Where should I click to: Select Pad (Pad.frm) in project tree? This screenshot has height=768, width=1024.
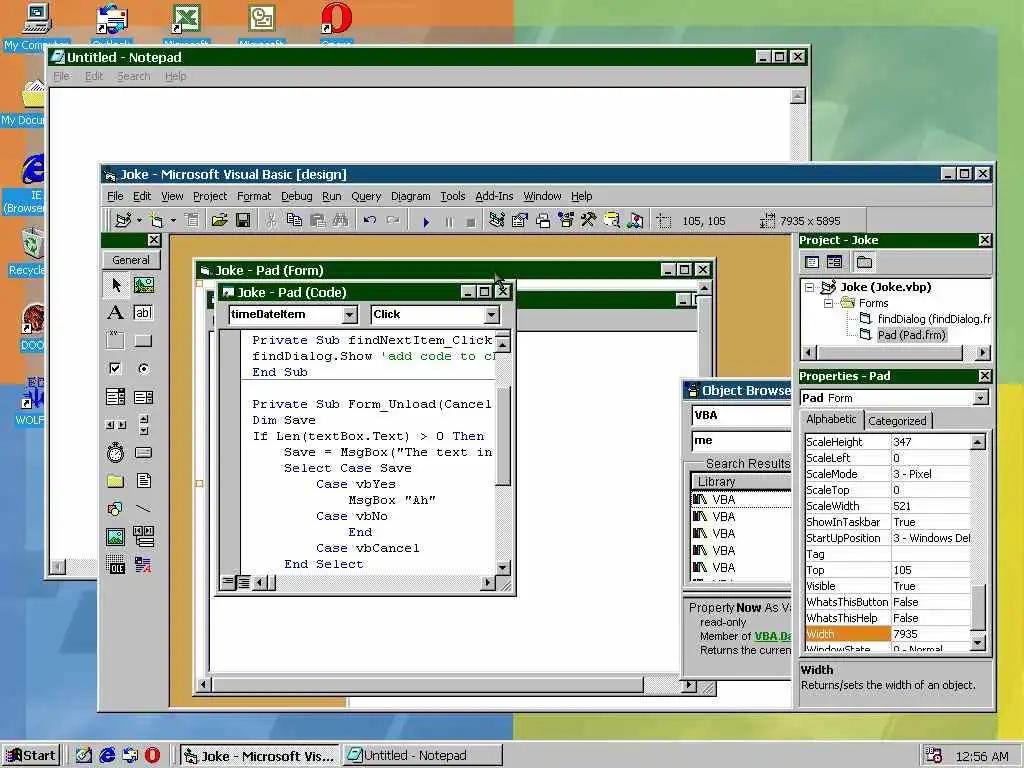[910, 335]
